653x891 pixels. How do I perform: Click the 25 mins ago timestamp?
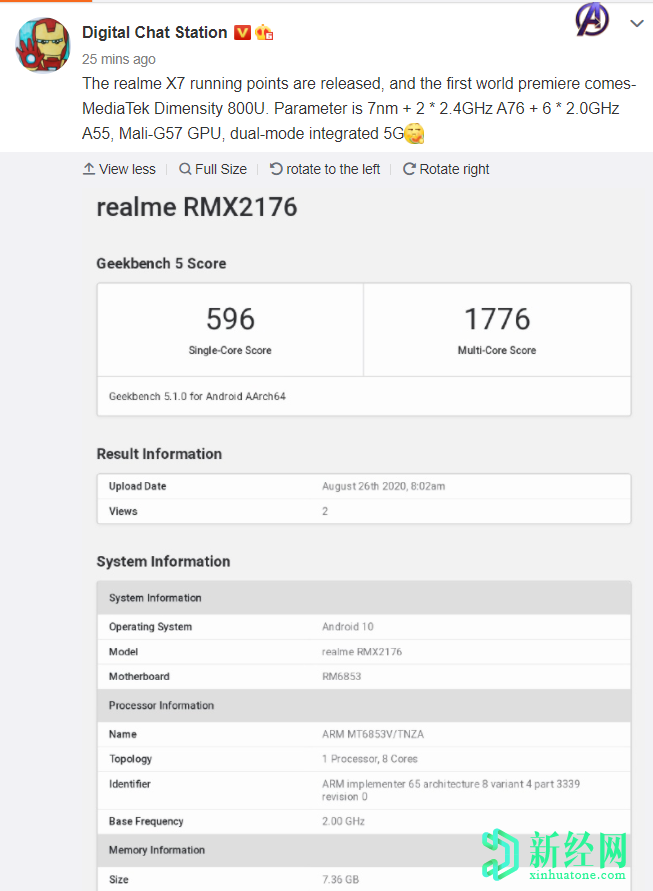[x=117, y=59]
